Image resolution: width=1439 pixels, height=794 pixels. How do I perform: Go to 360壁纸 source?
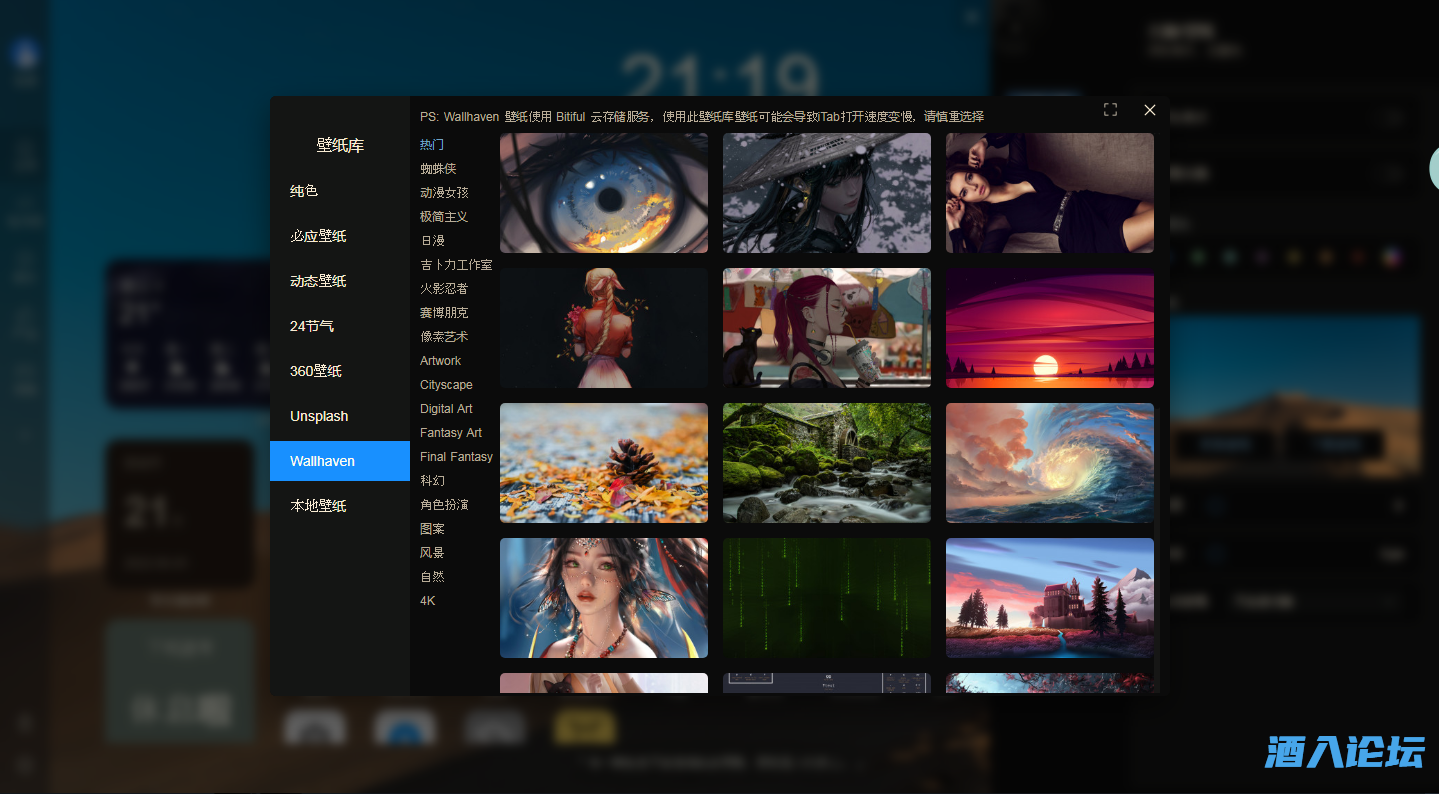click(340, 371)
